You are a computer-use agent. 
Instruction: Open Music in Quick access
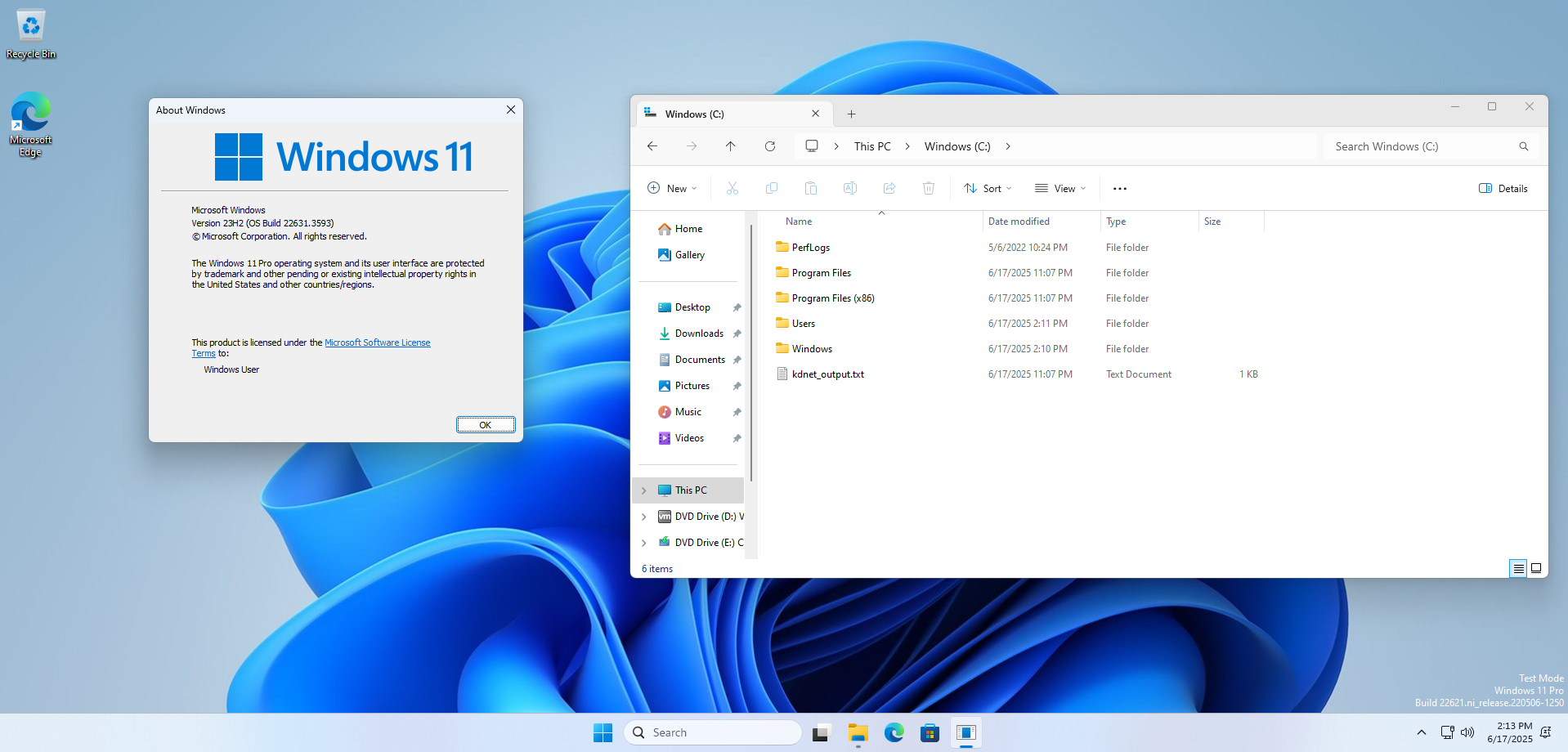[x=679, y=412]
